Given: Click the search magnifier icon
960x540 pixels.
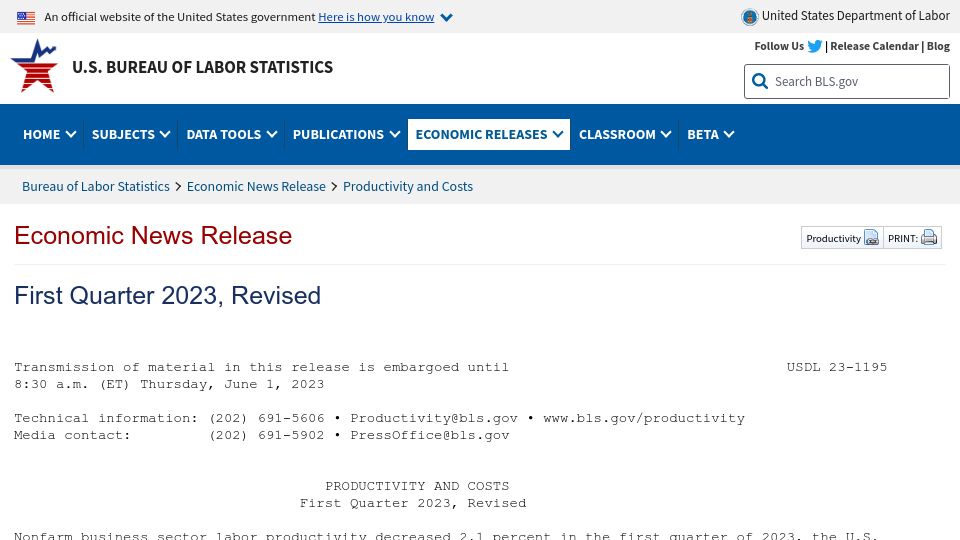Looking at the screenshot, I should [x=760, y=81].
